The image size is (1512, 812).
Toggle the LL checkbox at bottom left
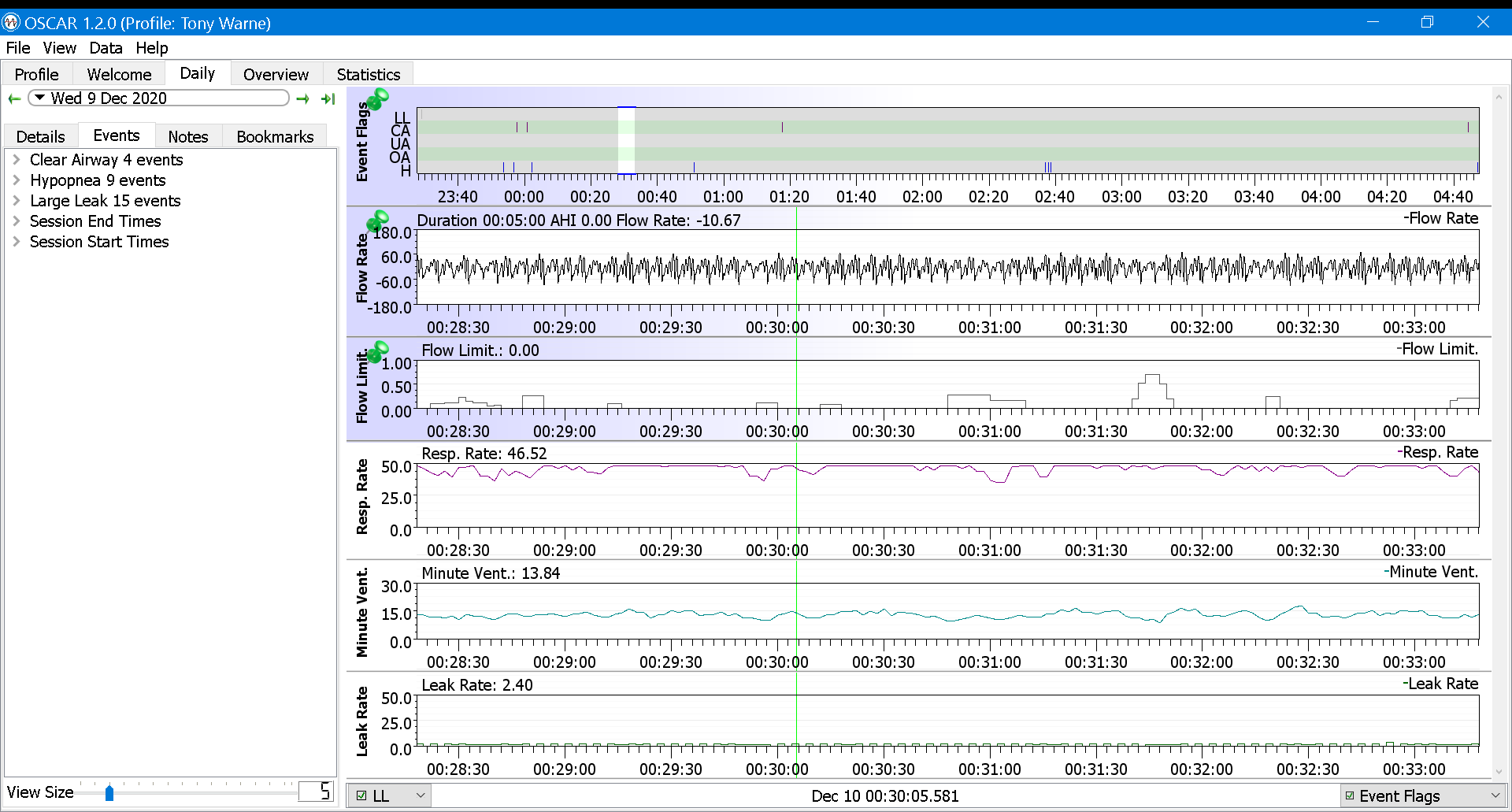[x=361, y=795]
